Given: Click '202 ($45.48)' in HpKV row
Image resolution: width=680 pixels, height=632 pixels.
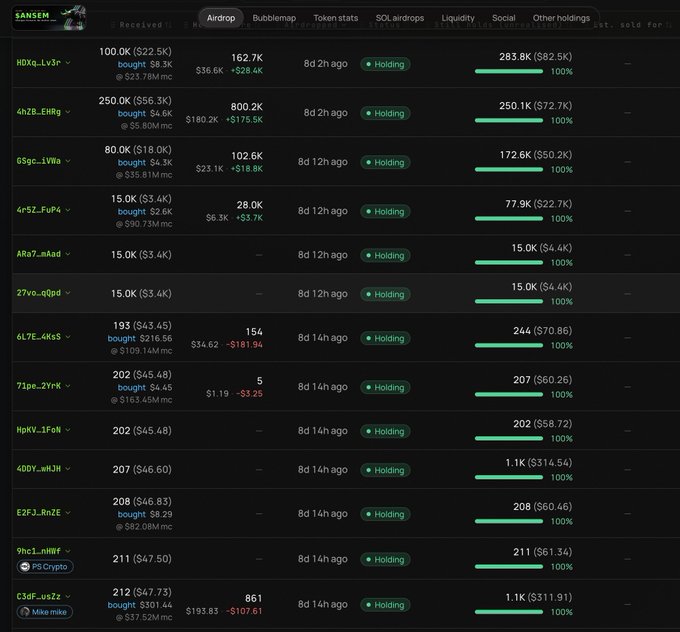Looking at the screenshot, I should pos(142,431).
